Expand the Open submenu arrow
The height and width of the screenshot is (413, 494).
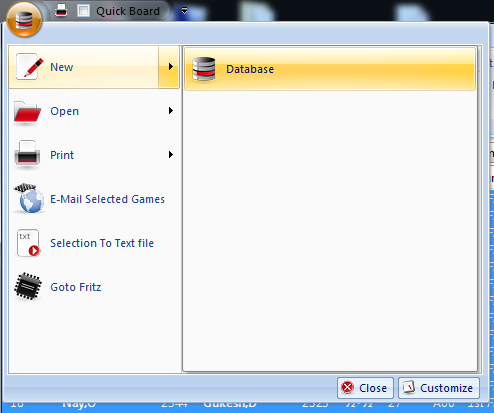point(171,111)
